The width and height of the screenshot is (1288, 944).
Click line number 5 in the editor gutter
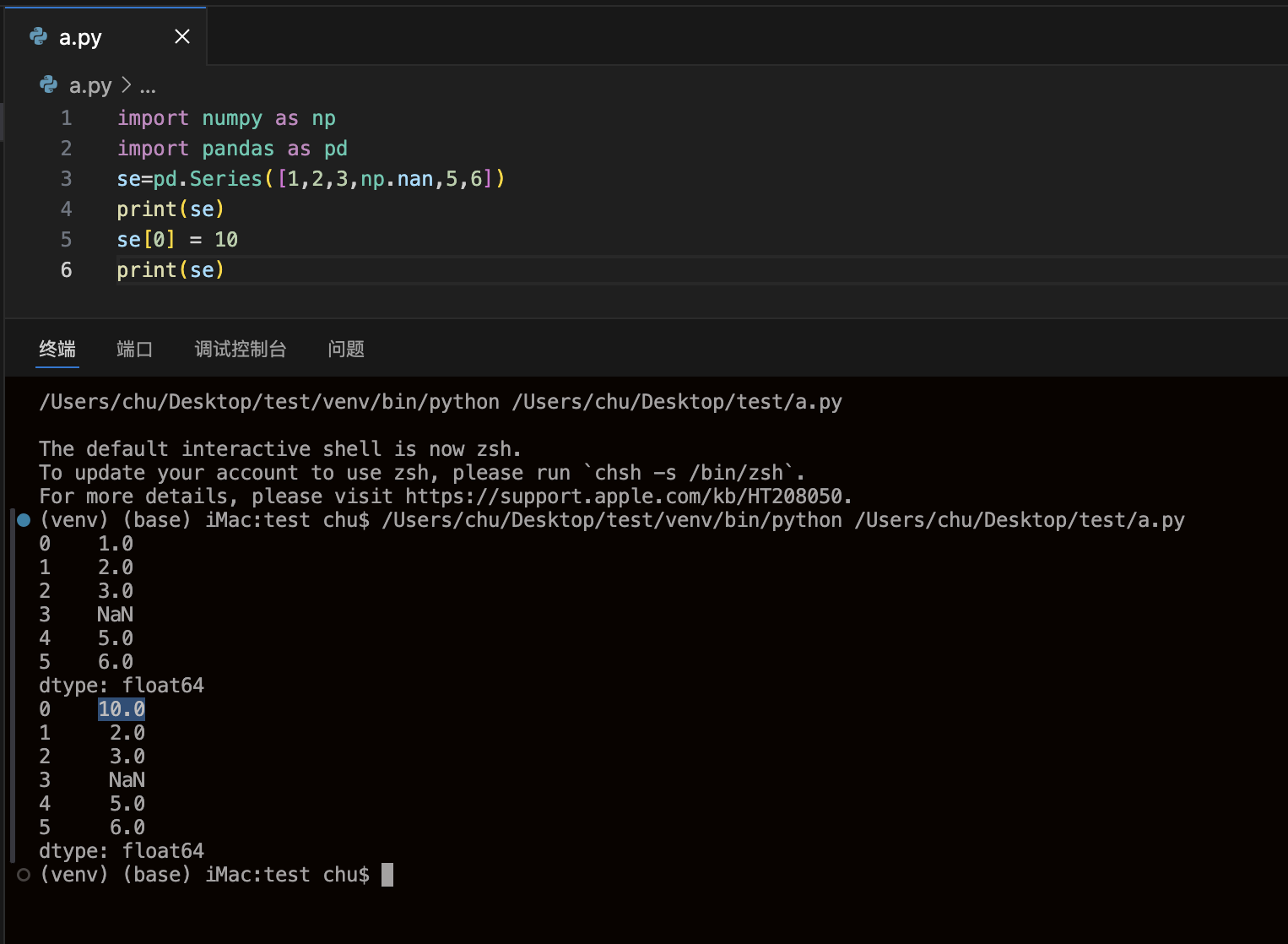pyautogui.click(x=66, y=240)
